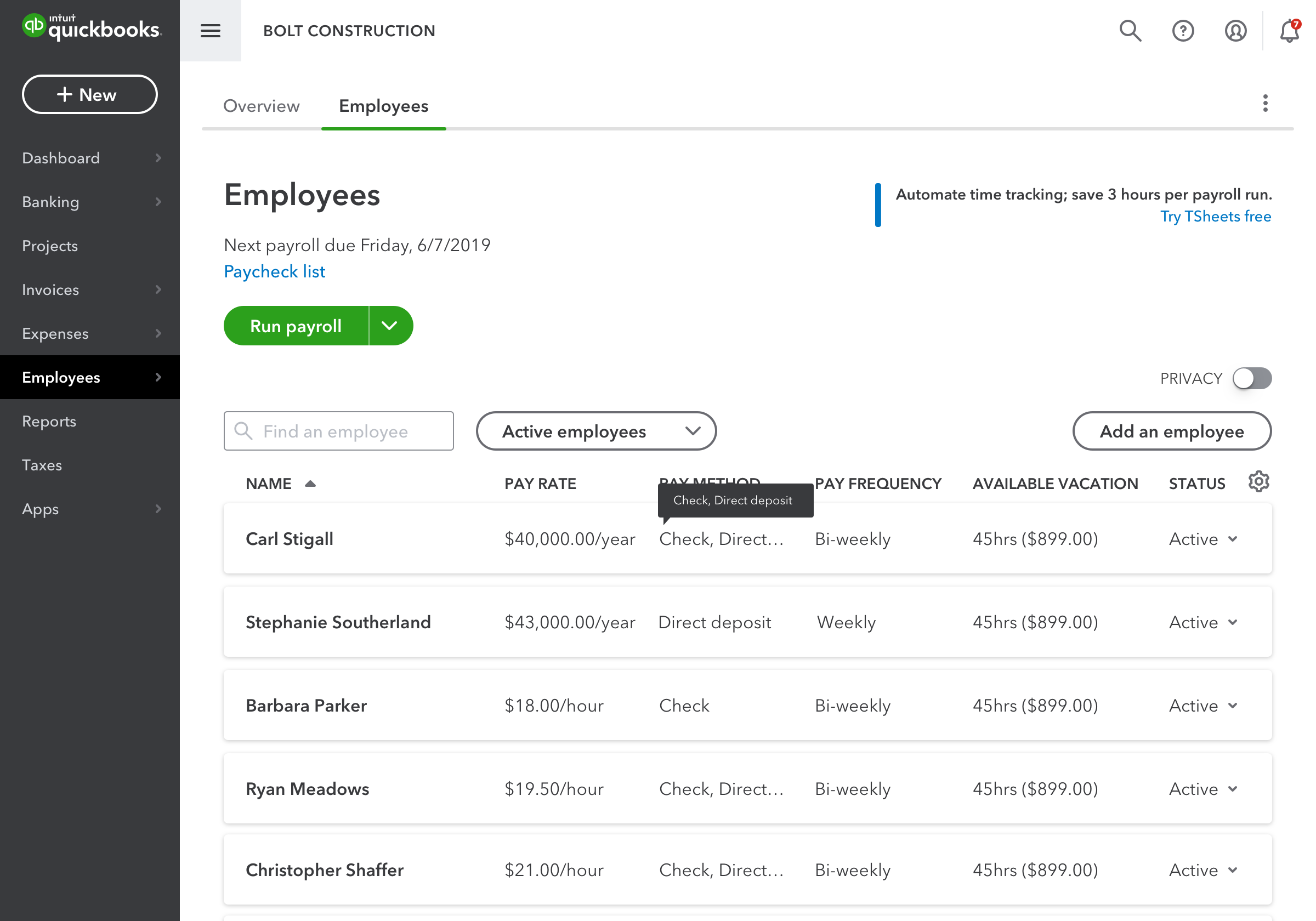The height and width of the screenshot is (921, 1316).
Task: Open the Active employees filter dropdown
Action: coord(596,431)
